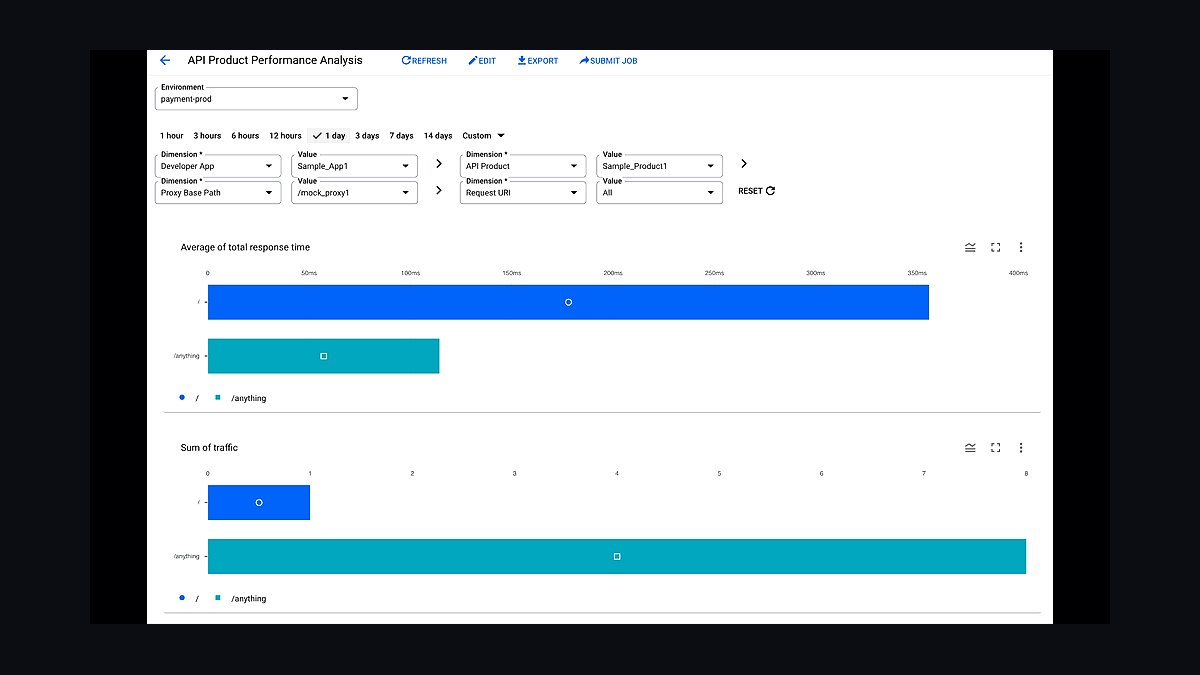Open the Sample_Product1 value dropdown

click(659, 166)
